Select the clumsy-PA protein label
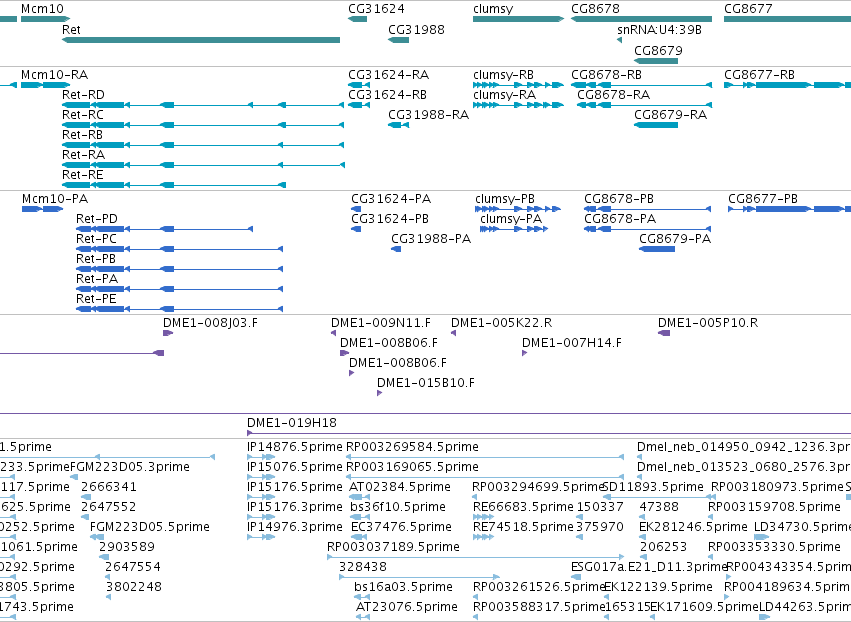 tap(511, 219)
